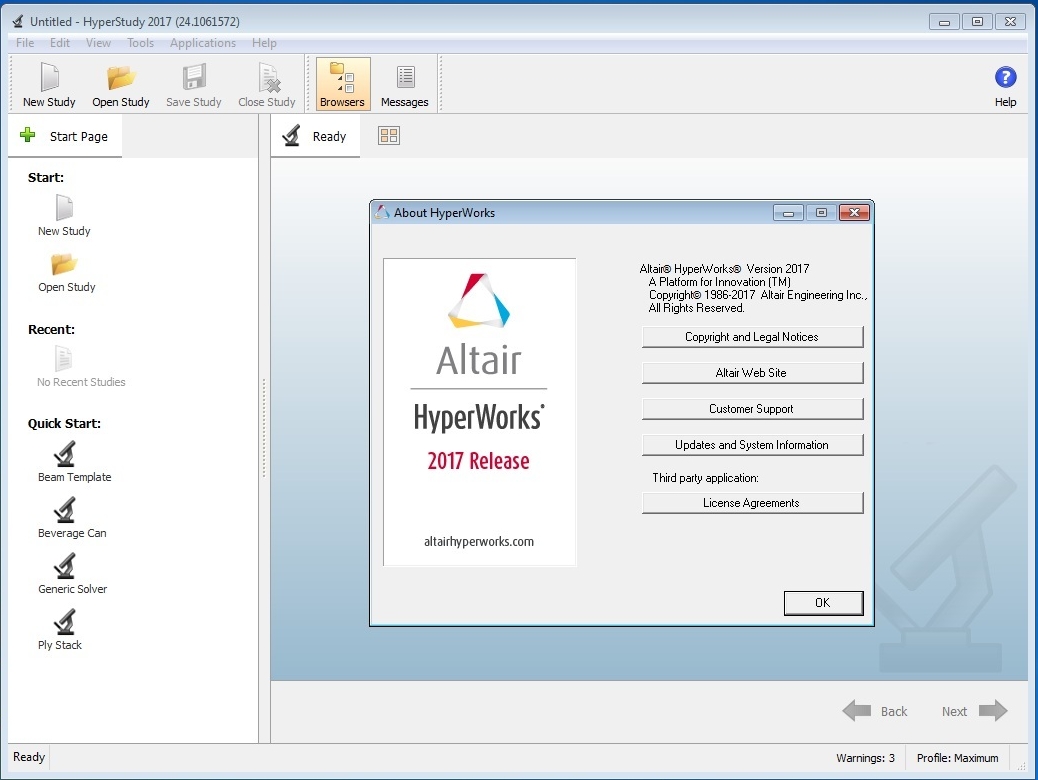The image size is (1038, 780).
Task: Click the License Agreements button
Action: pyautogui.click(x=752, y=503)
